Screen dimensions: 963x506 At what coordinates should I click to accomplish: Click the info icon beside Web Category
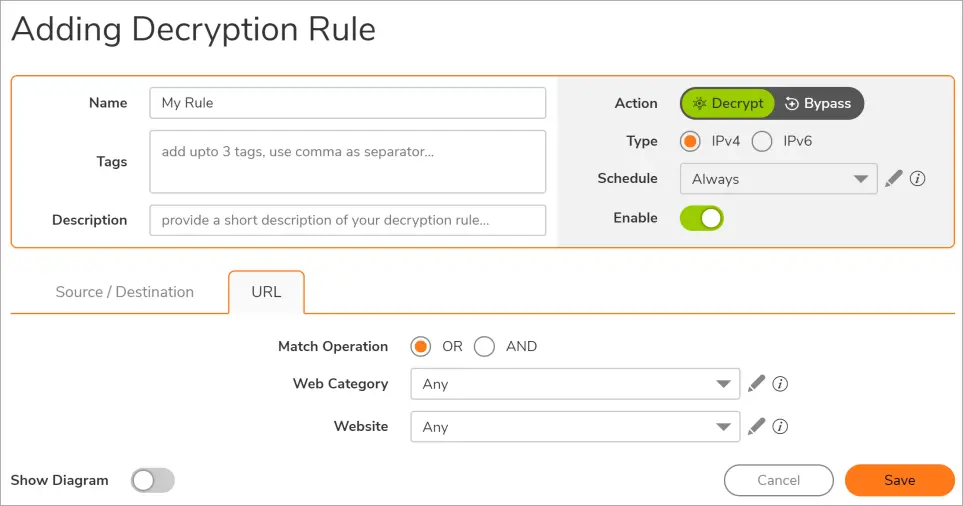781,384
